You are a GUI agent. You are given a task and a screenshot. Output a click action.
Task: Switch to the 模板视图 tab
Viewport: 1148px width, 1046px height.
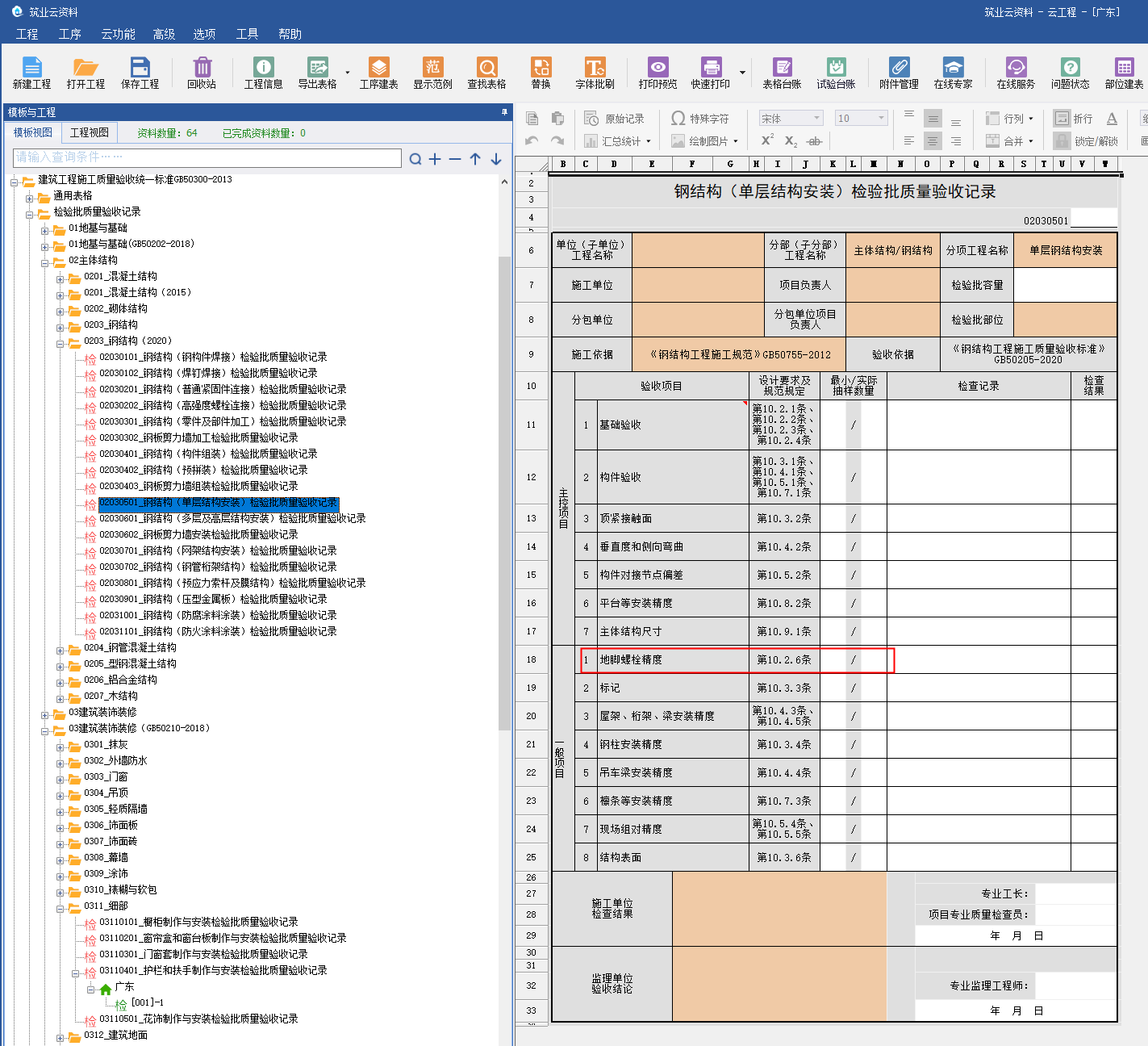(x=33, y=132)
